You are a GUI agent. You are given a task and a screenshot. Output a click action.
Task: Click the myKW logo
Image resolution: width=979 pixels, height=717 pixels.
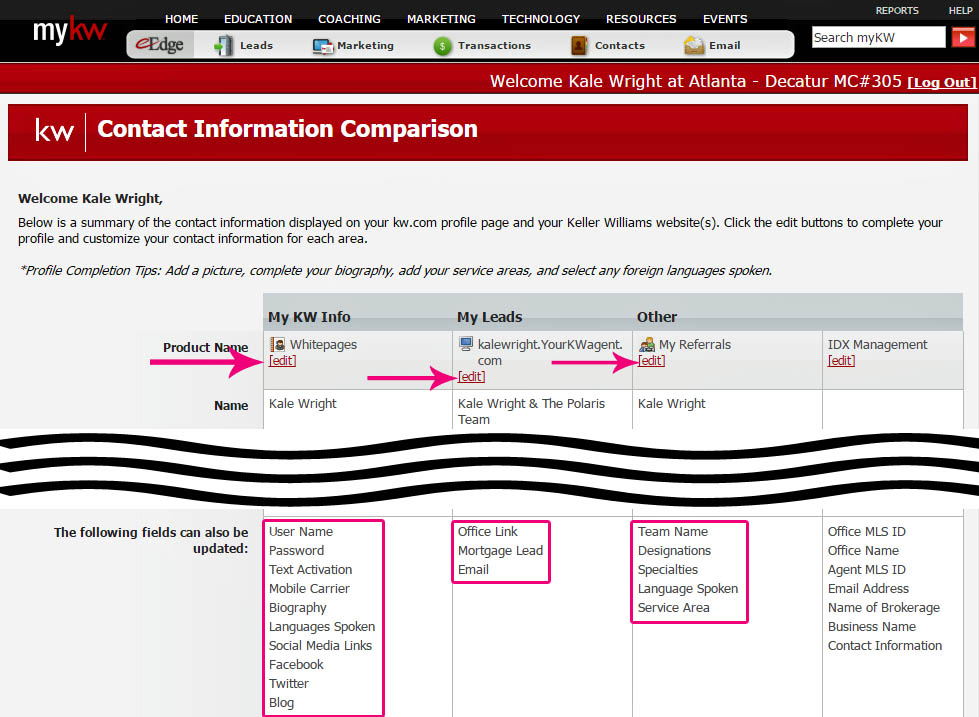tap(70, 29)
